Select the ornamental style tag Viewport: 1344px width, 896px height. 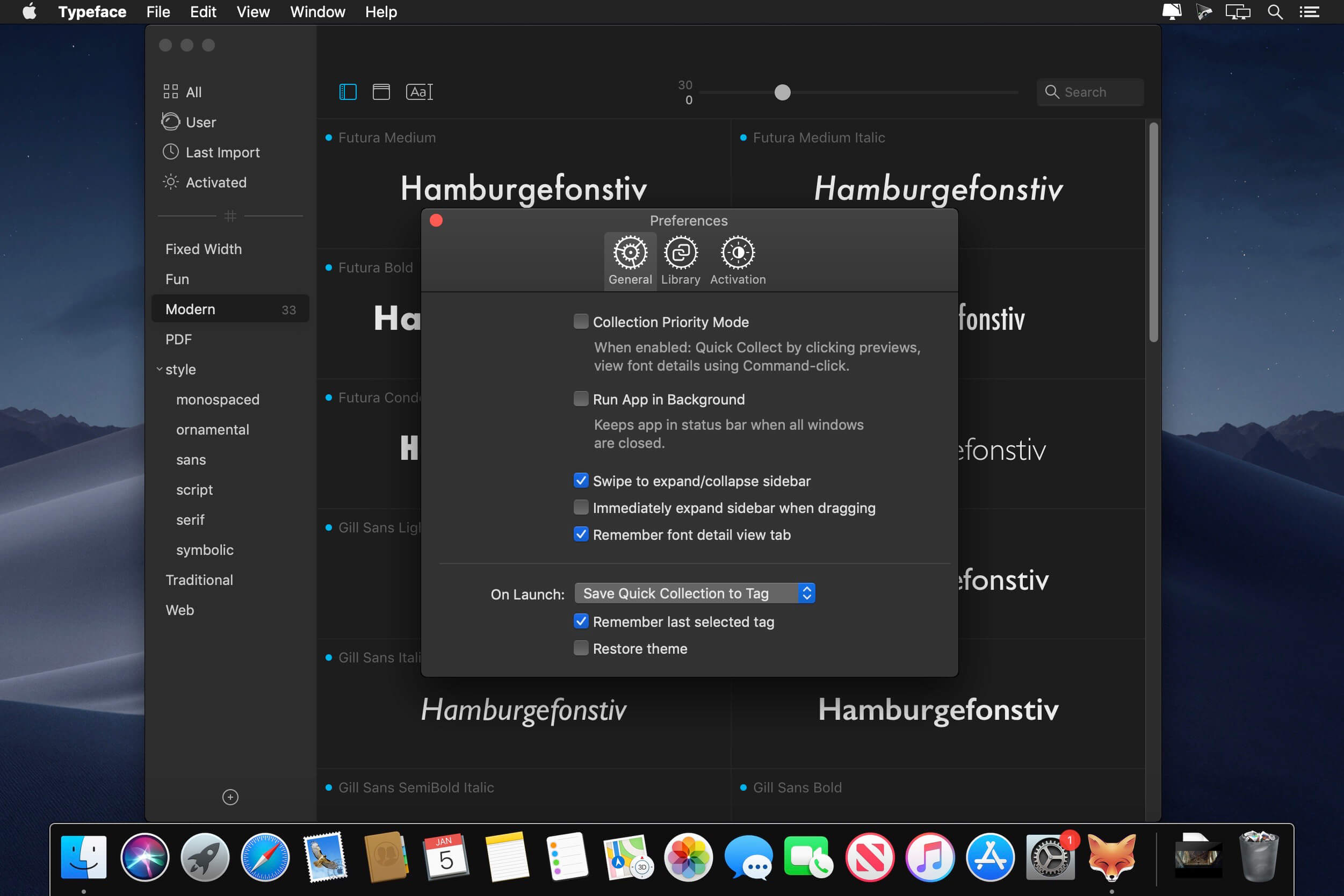click(x=230, y=430)
